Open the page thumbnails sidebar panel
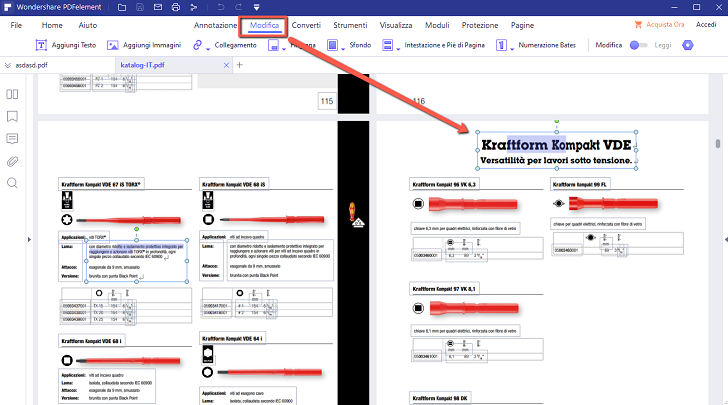 pyautogui.click(x=13, y=94)
